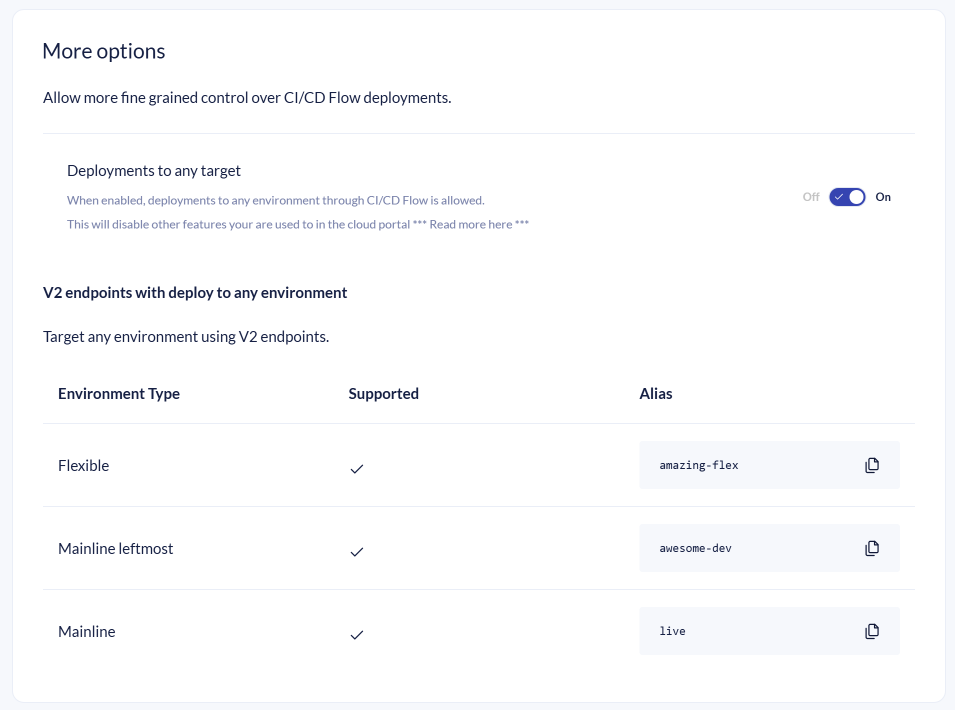Screen dimensions: 955x710
Task: Click the More options heading
Action: pos(103,51)
